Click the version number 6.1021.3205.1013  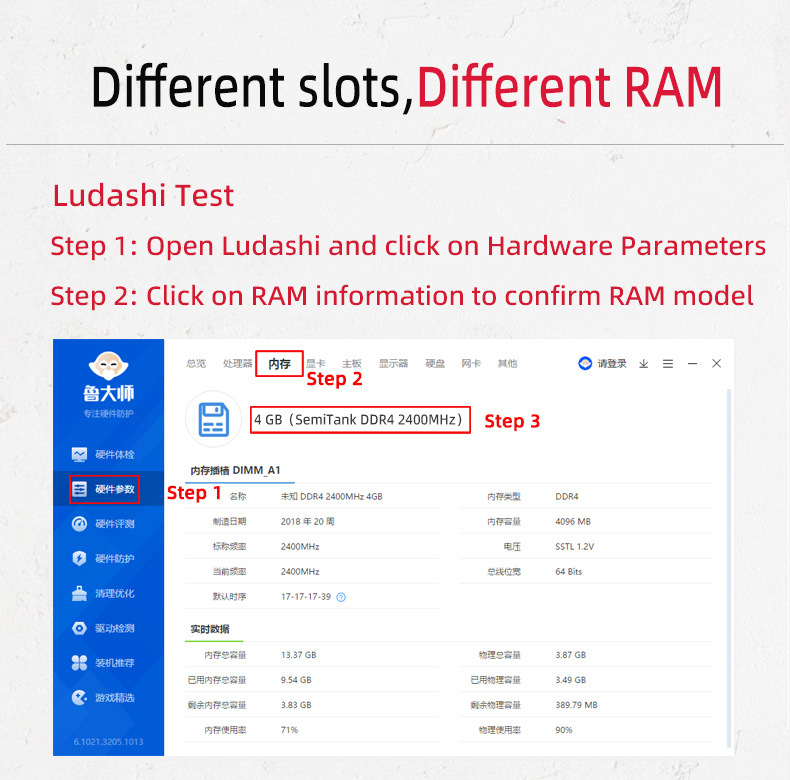tap(108, 742)
